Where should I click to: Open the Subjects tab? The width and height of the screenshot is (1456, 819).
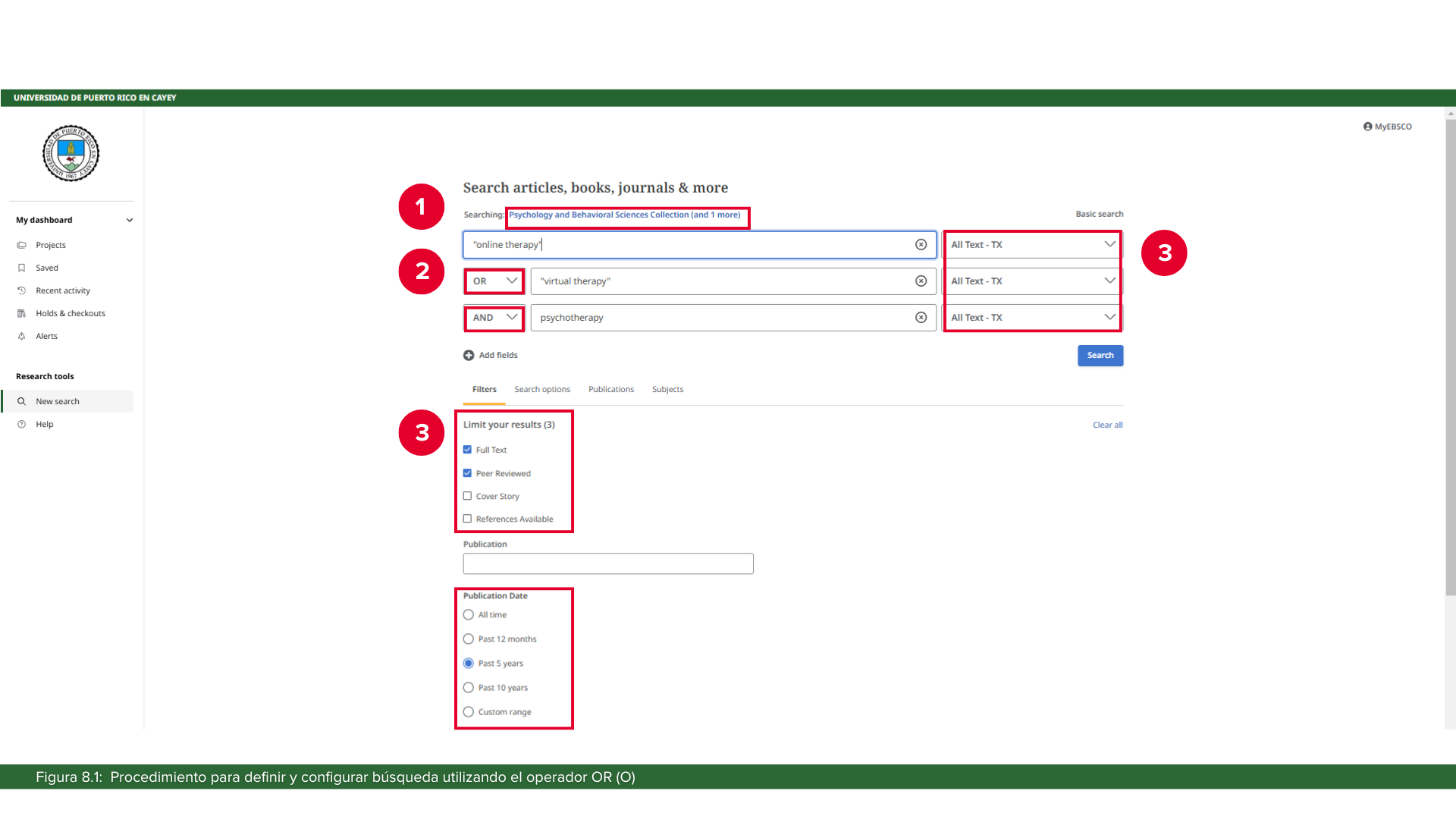(x=667, y=390)
